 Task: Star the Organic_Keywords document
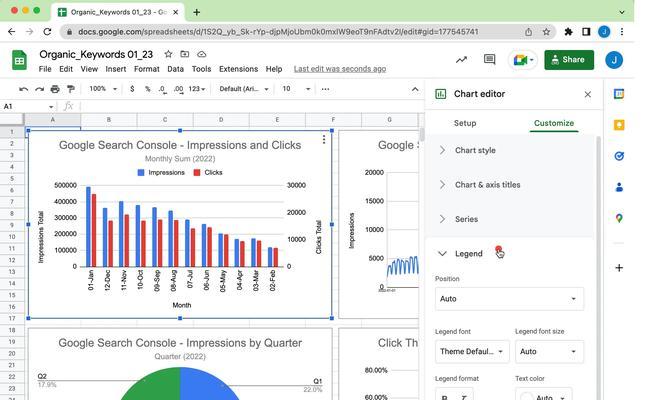[168, 54]
